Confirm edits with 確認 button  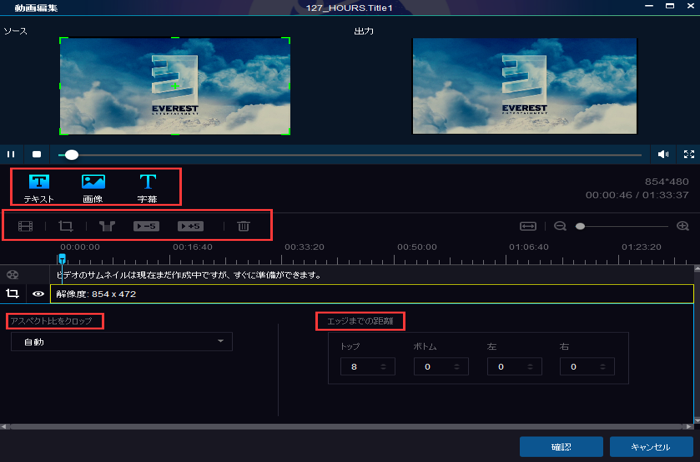(561, 447)
